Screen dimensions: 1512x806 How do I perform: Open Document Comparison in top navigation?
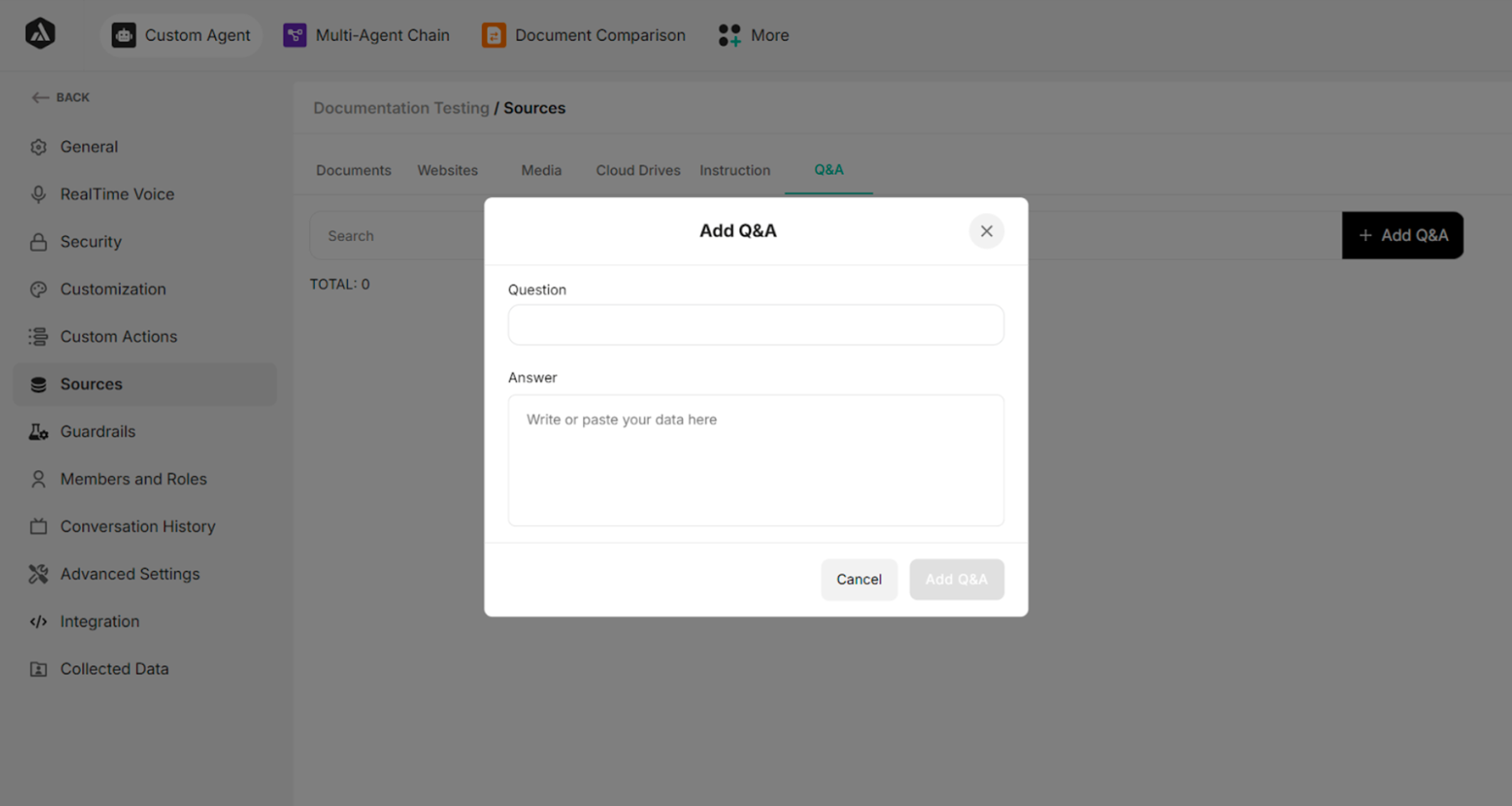(584, 35)
